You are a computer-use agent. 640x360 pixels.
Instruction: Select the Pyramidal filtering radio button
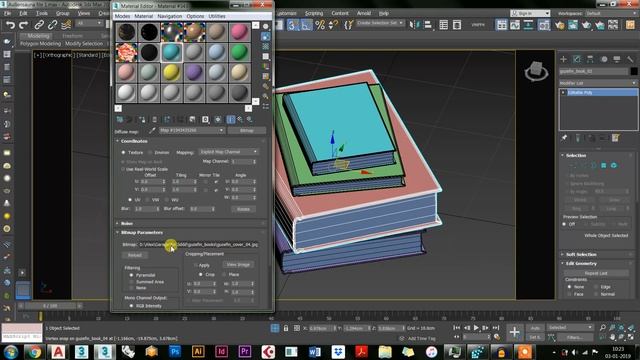131,275
